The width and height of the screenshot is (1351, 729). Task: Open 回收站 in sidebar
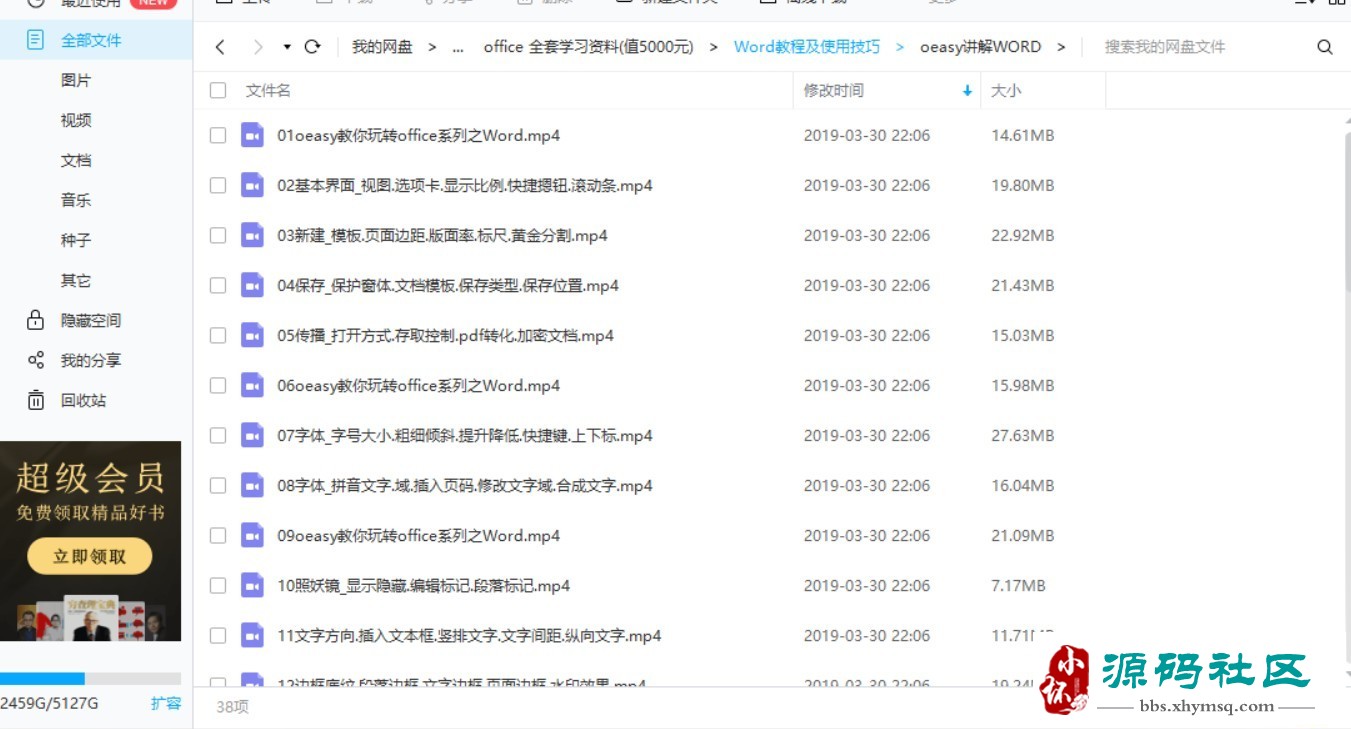(x=84, y=400)
